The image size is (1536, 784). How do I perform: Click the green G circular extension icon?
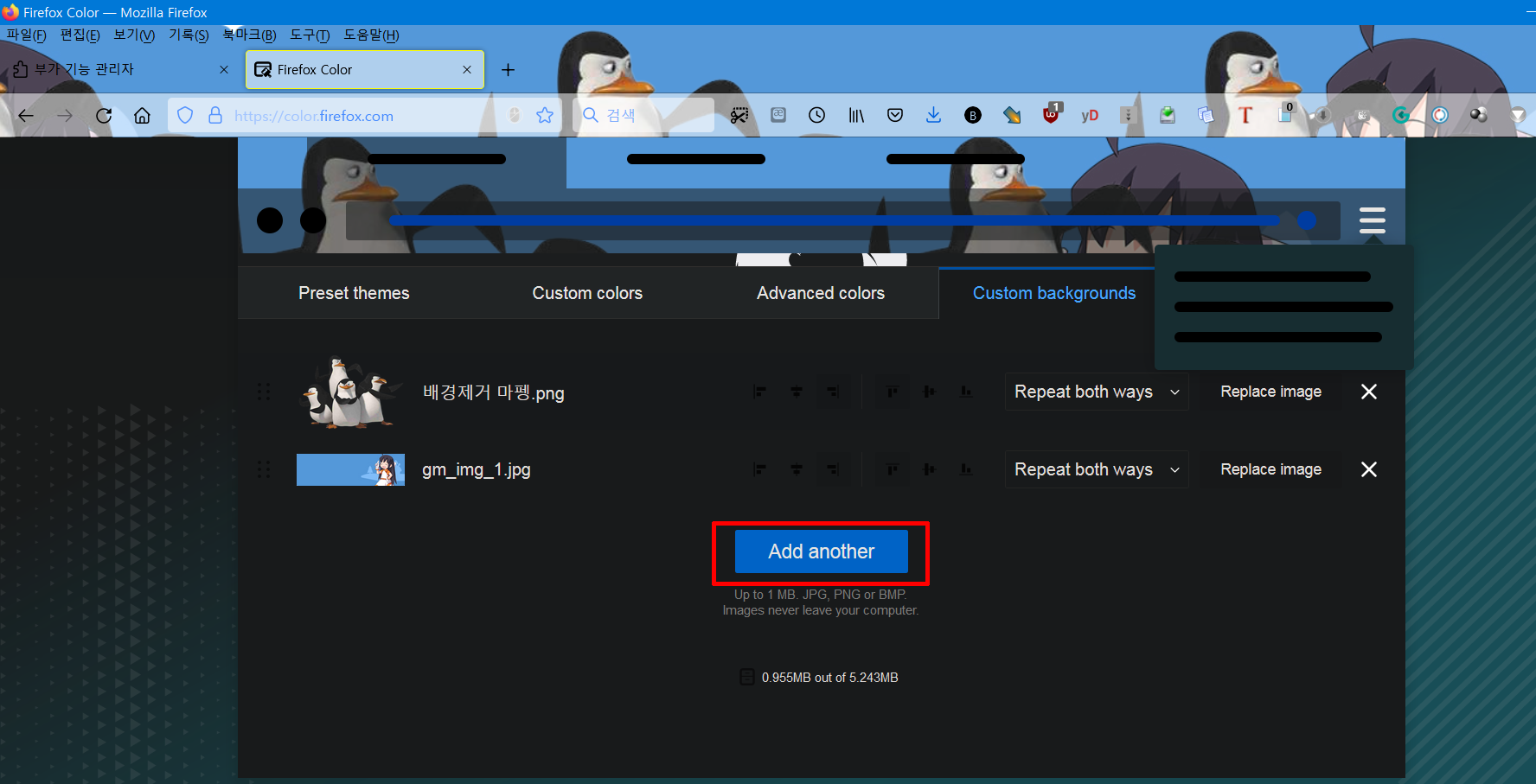point(1401,116)
